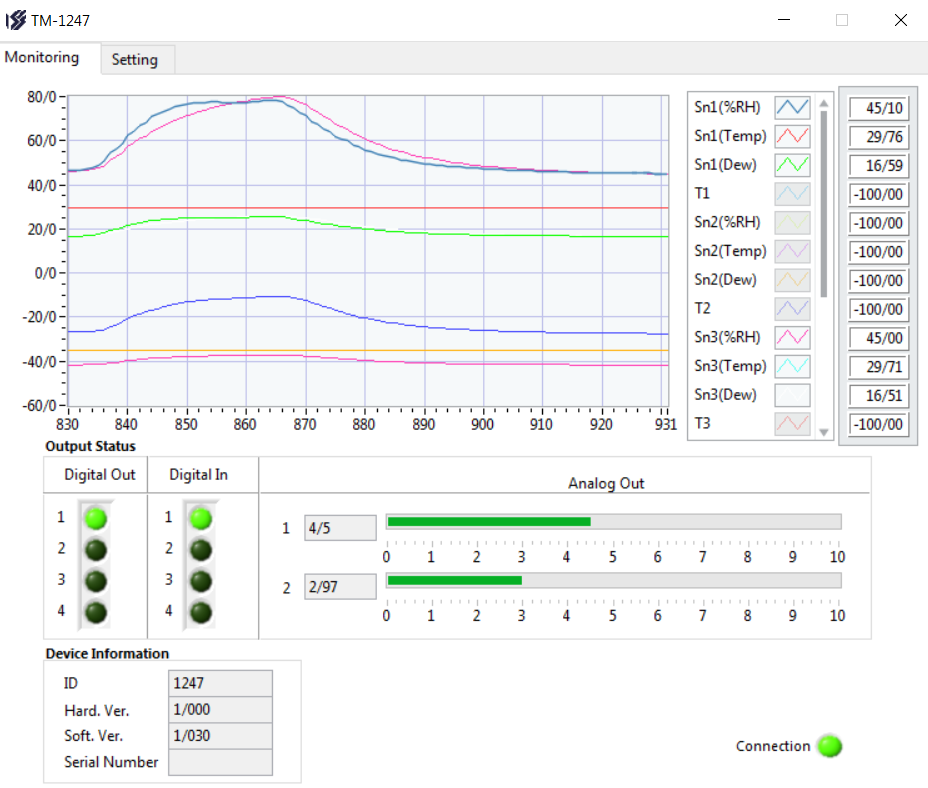The image size is (928, 788).
Task: Click the Sn1(Temp) red plot icon
Action: (x=792, y=136)
